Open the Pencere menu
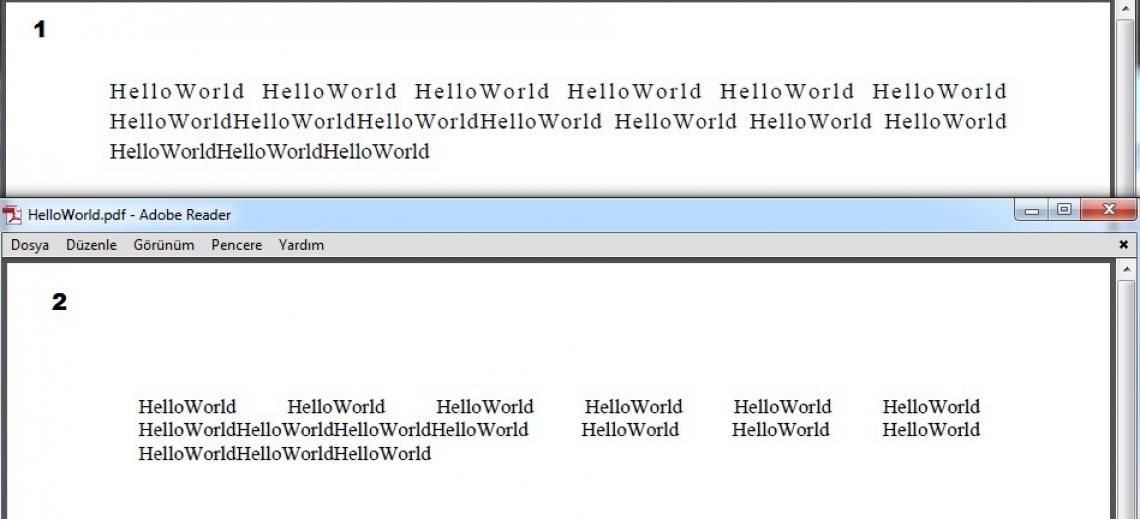 coord(236,245)
